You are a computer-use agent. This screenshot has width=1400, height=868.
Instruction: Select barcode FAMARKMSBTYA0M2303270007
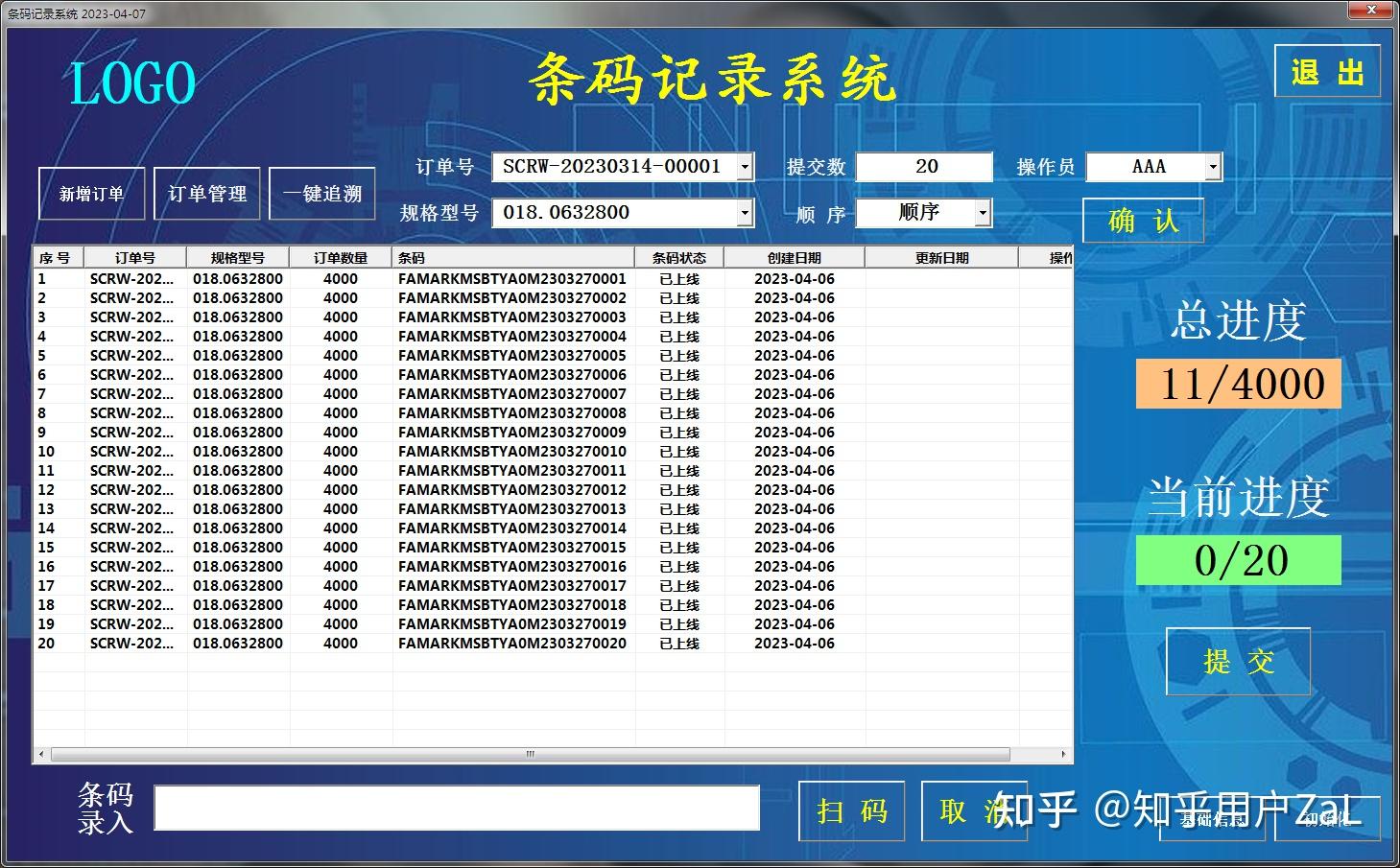click(512, 394)
